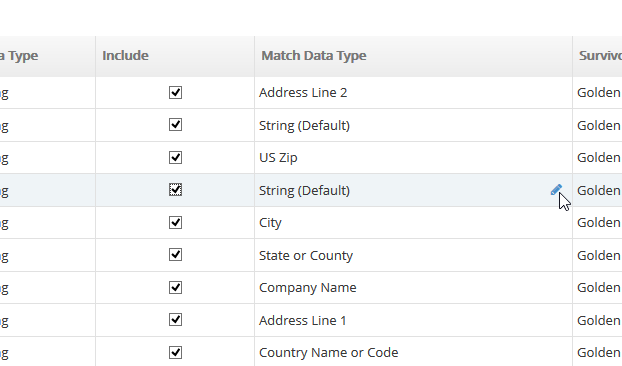Uncheck Include beside first String (Default) row
622x366 pixels.
point(175,125)
